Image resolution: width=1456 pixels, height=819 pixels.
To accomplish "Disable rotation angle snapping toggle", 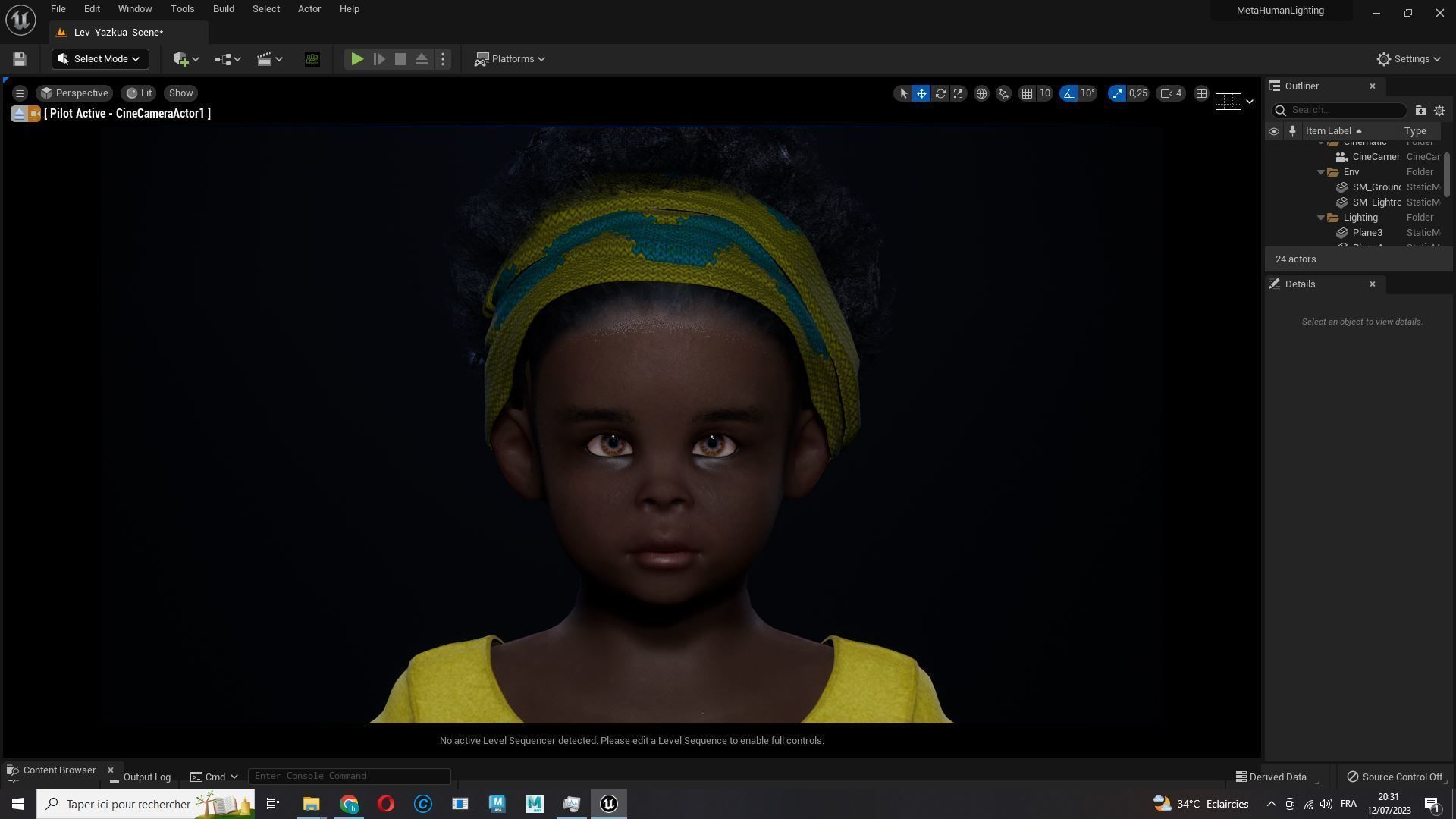I will coord(1068,93).
